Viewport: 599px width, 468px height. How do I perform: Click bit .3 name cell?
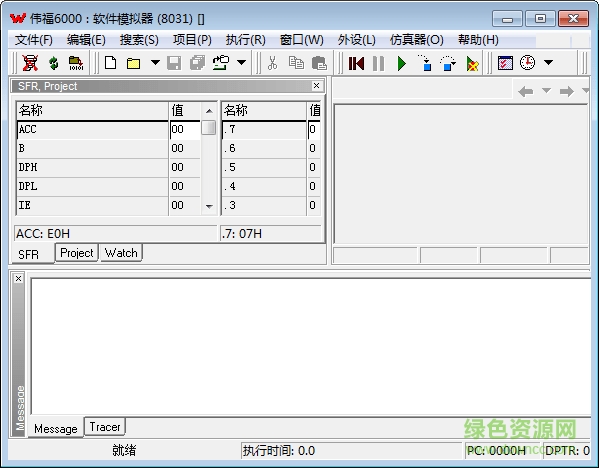[x=264, y=206]
